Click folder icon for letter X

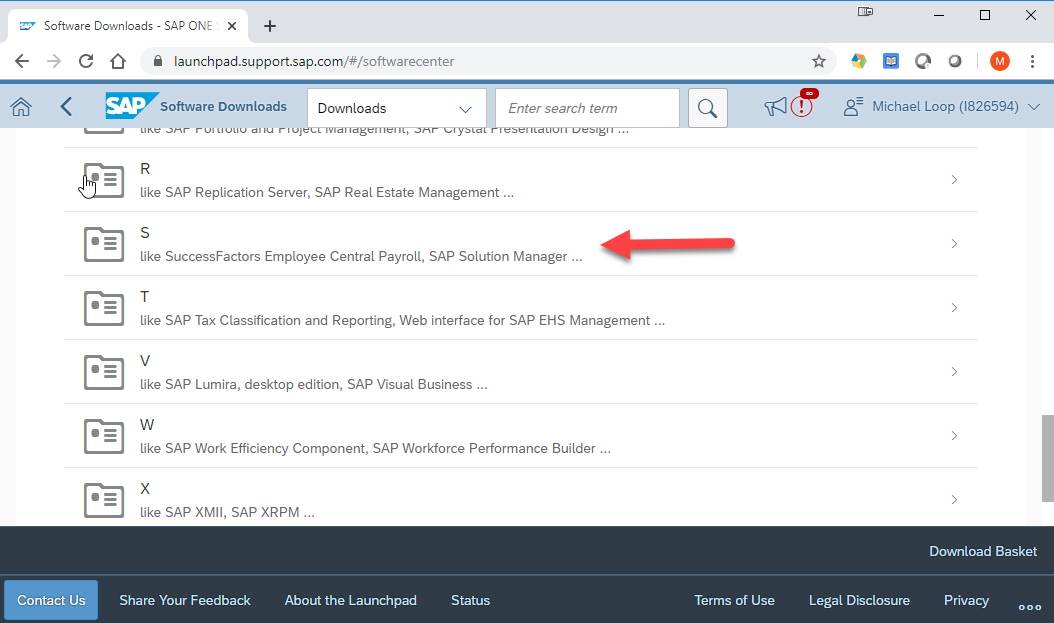point(104,499)
